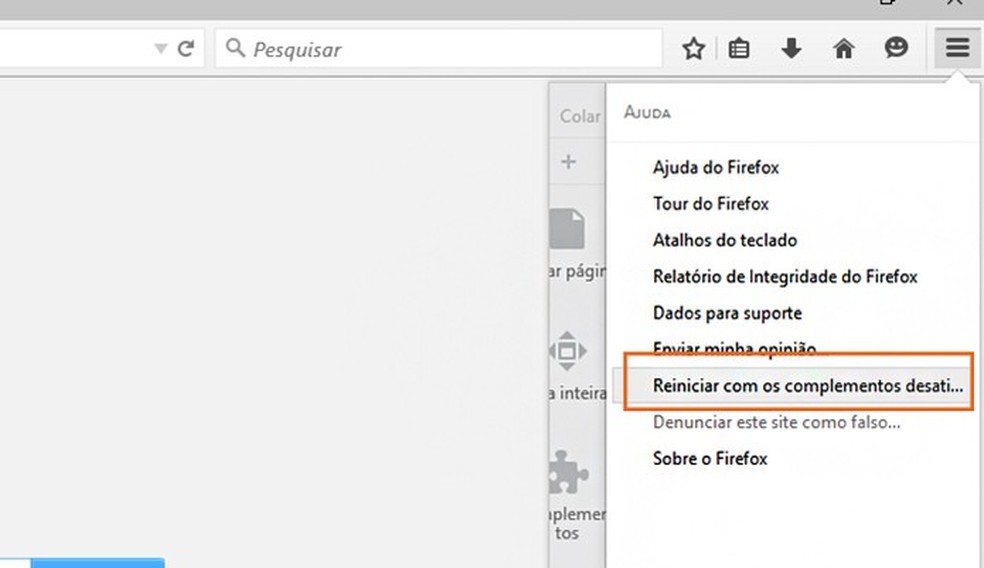Open the downloads arrow icon
984x568 pixels.
791,48
